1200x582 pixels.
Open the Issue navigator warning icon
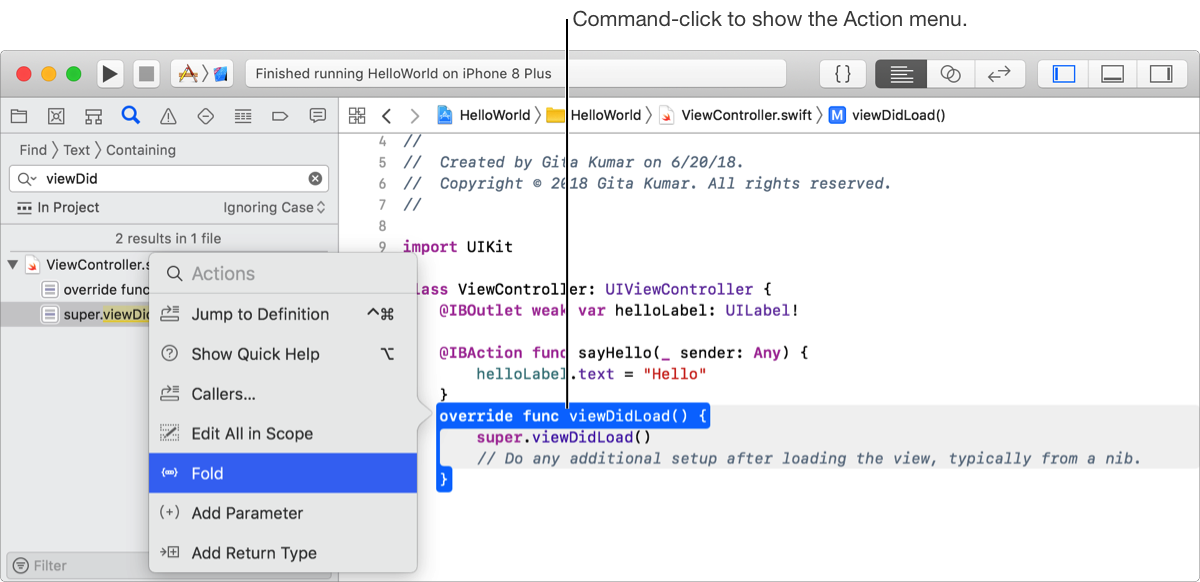[168, 115]
